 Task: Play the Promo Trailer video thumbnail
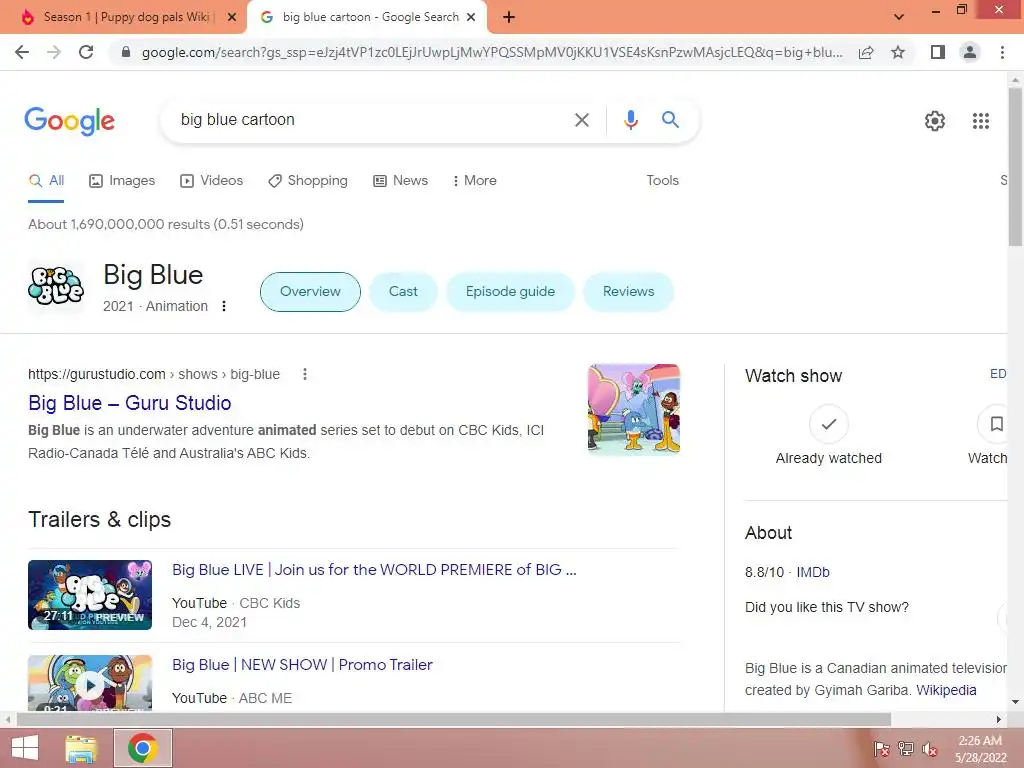tap(90, 683)
